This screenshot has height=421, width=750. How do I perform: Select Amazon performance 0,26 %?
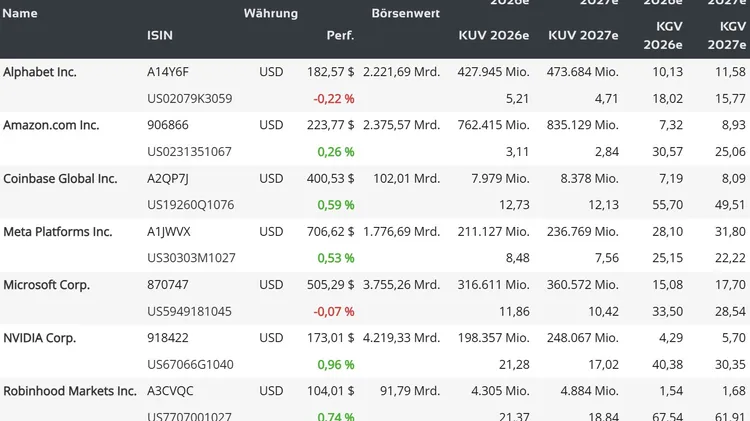tap(336, 152)
